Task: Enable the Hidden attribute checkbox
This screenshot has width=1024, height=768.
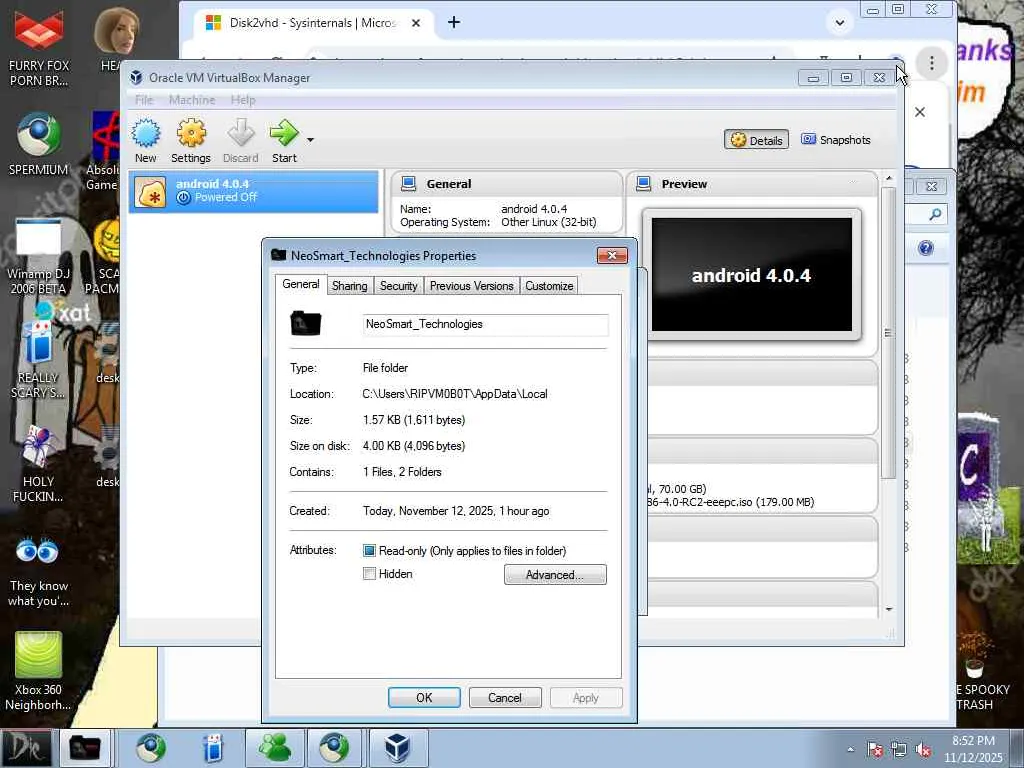Action: 369,574
